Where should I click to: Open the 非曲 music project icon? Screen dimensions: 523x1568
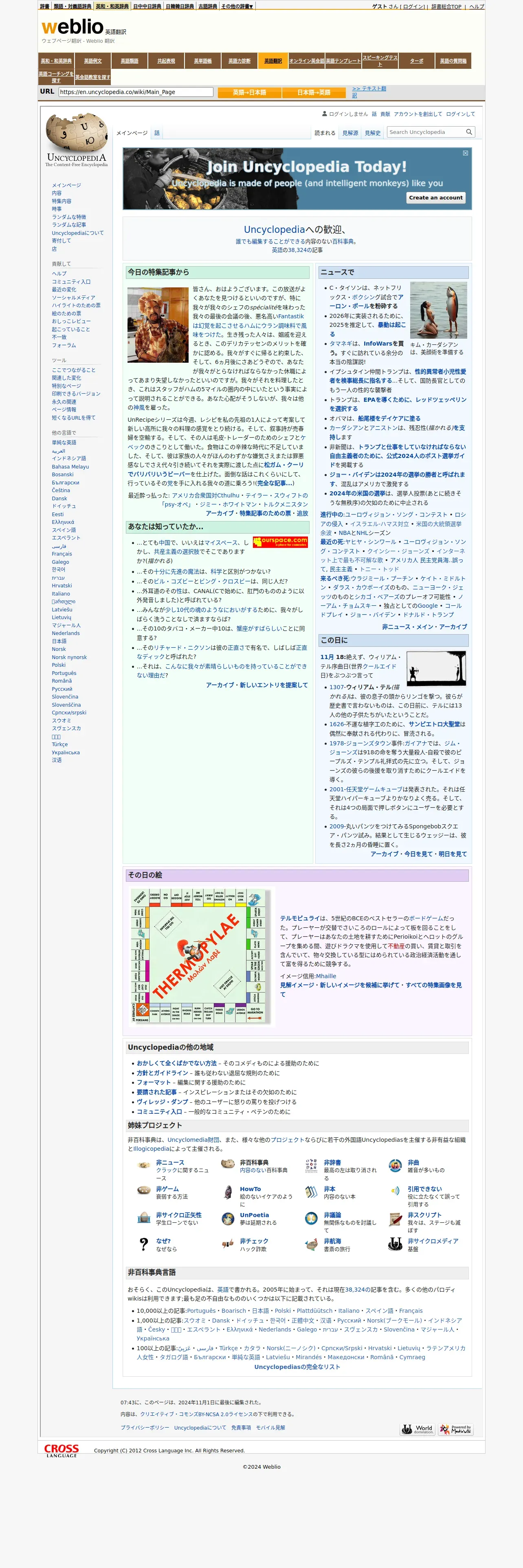click(x=395, y=1166)
